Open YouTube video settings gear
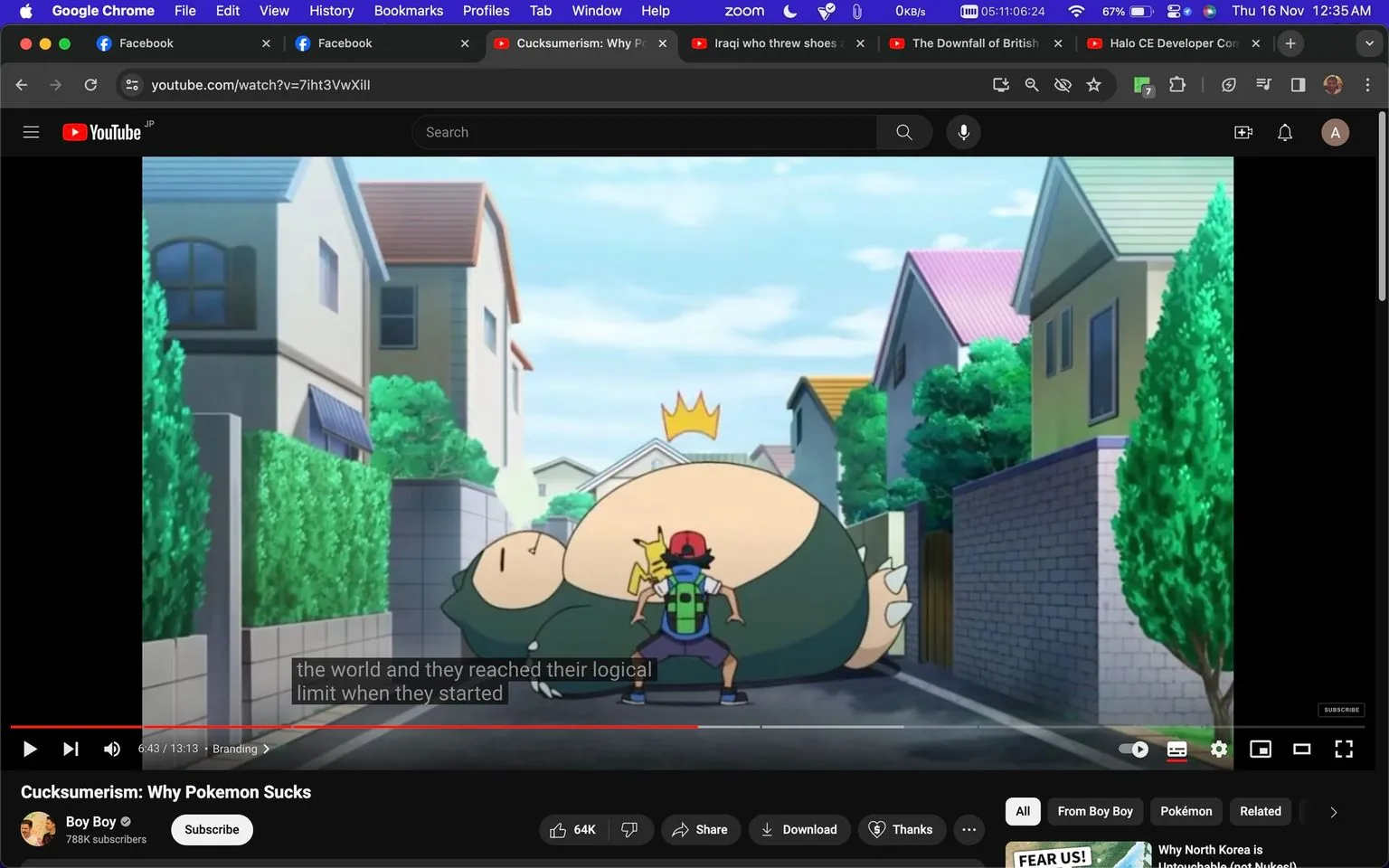The height and width of the screenshot is (868, 1389). tap(1218, 749)
